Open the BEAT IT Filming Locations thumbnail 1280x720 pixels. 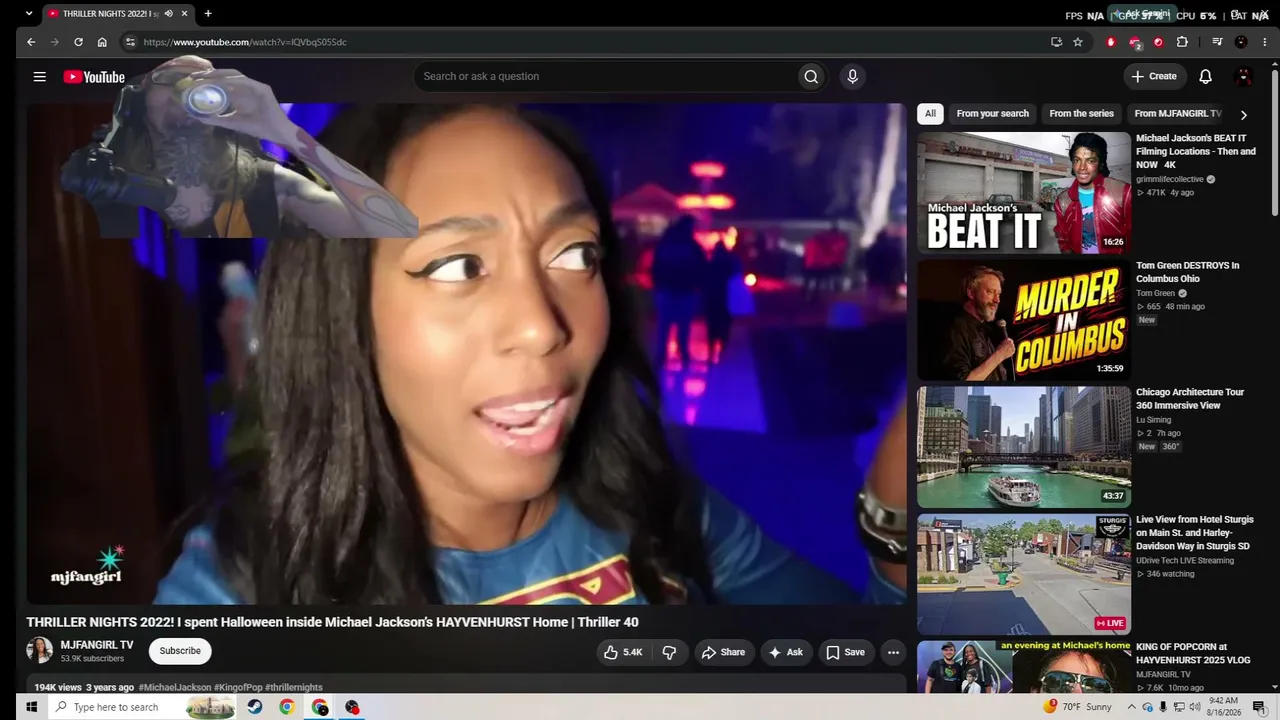tap(1024, 192)
